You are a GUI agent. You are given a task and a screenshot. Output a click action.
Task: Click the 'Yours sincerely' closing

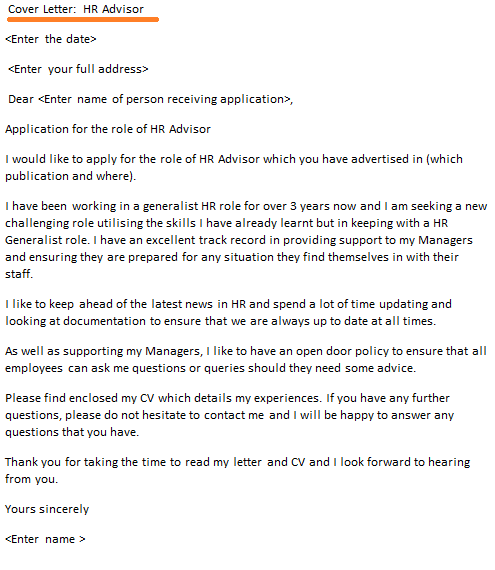pos(47,509)
